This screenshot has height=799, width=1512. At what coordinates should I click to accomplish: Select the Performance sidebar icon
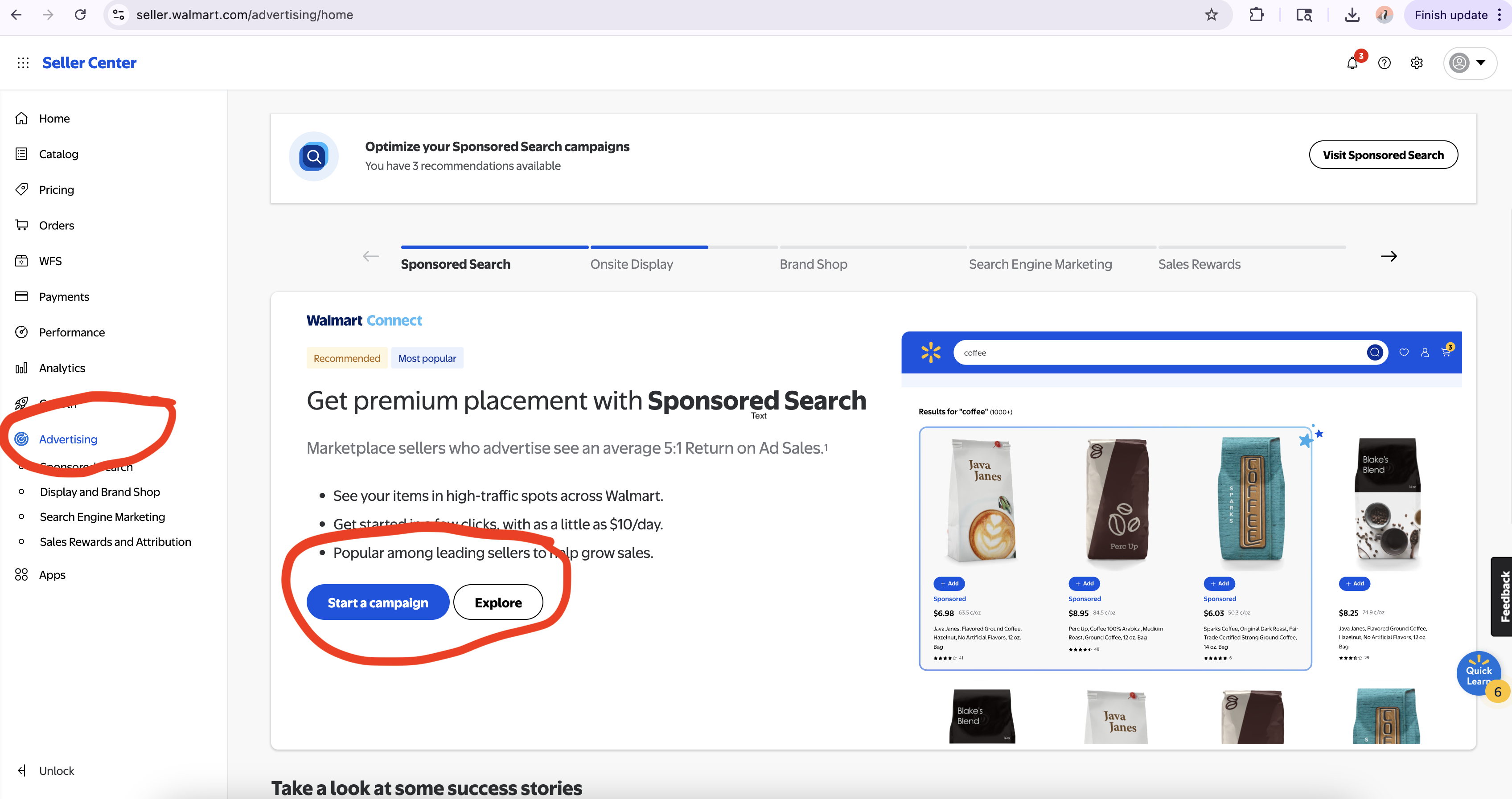pos(21,332)
